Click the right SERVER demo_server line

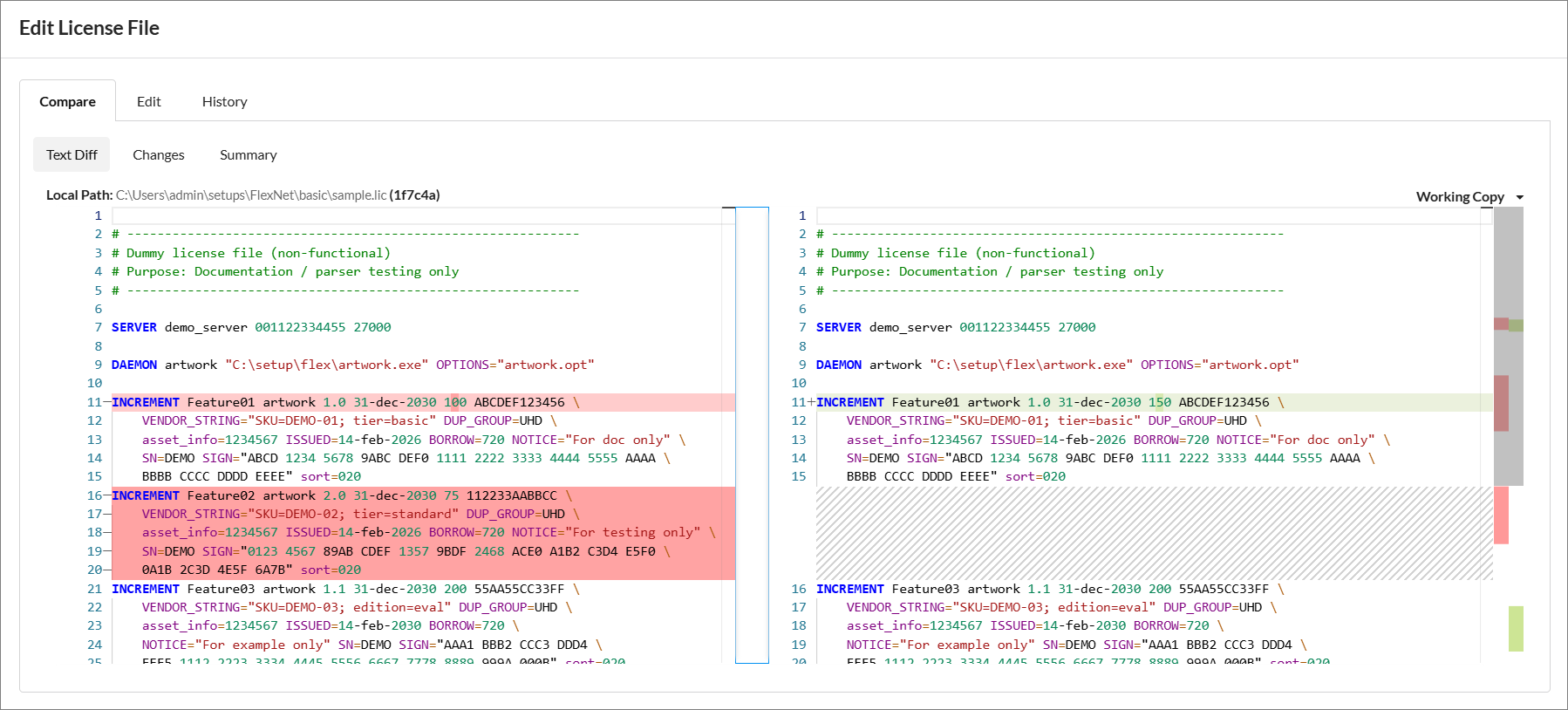click(x=956, y=327)
